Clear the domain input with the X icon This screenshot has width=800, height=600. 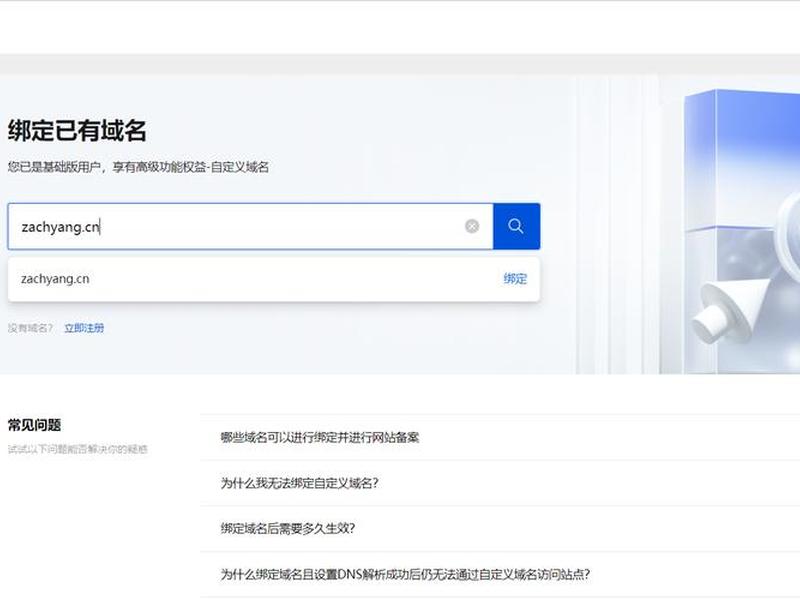tap(472, 226)
